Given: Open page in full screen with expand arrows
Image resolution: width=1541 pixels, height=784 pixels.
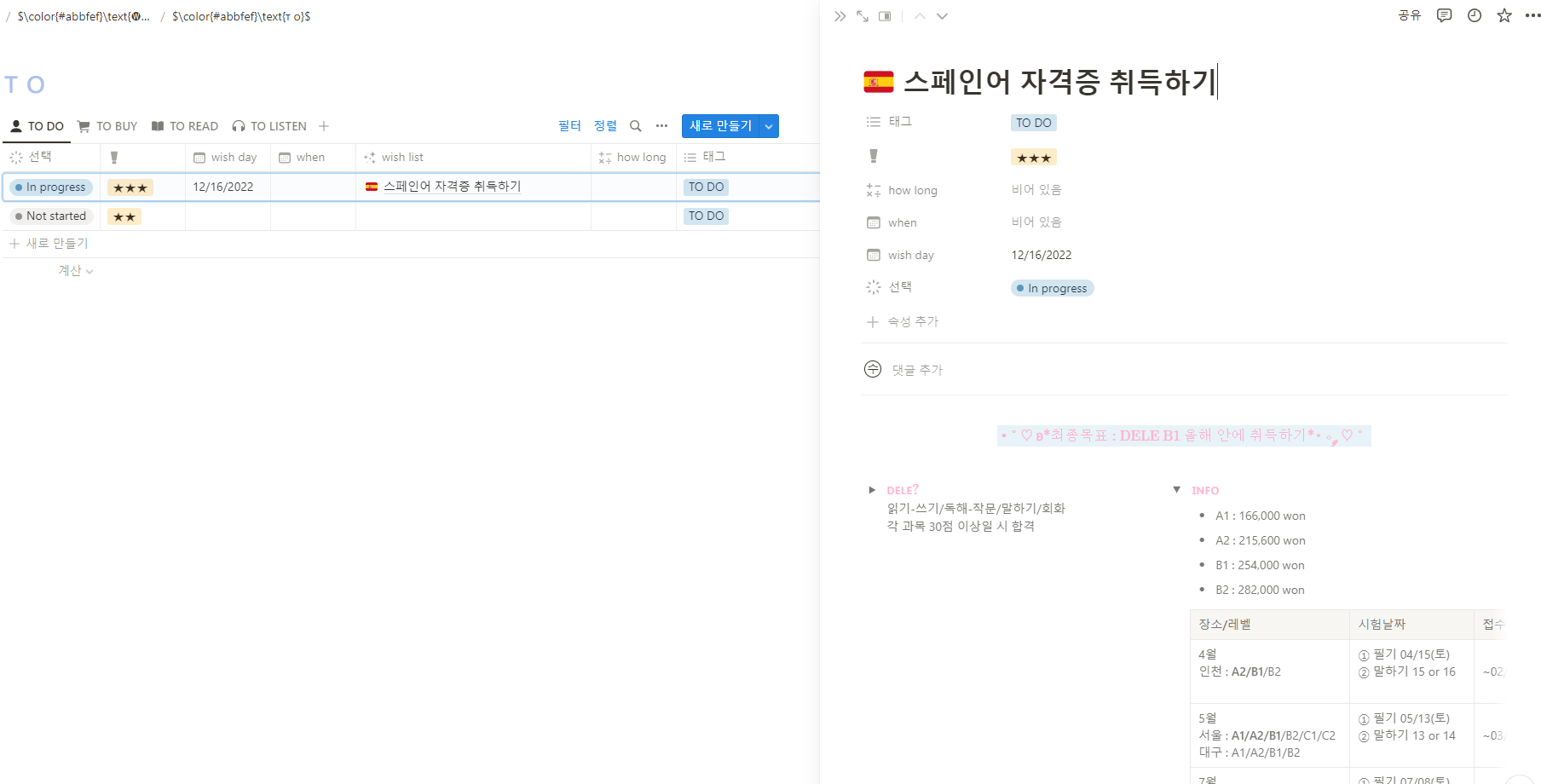Looking at the screenshot, I should [x=863, y=16].
